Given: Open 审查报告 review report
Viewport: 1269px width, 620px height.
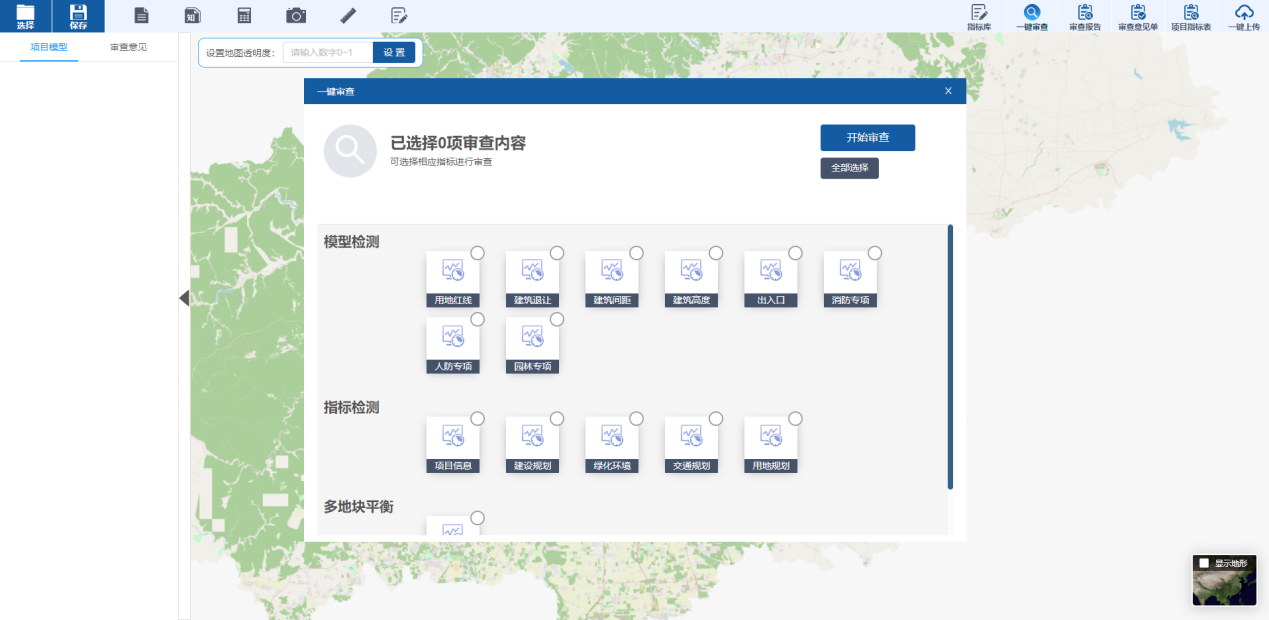Looking at the screenshot, I should (x=1085, y=17).
